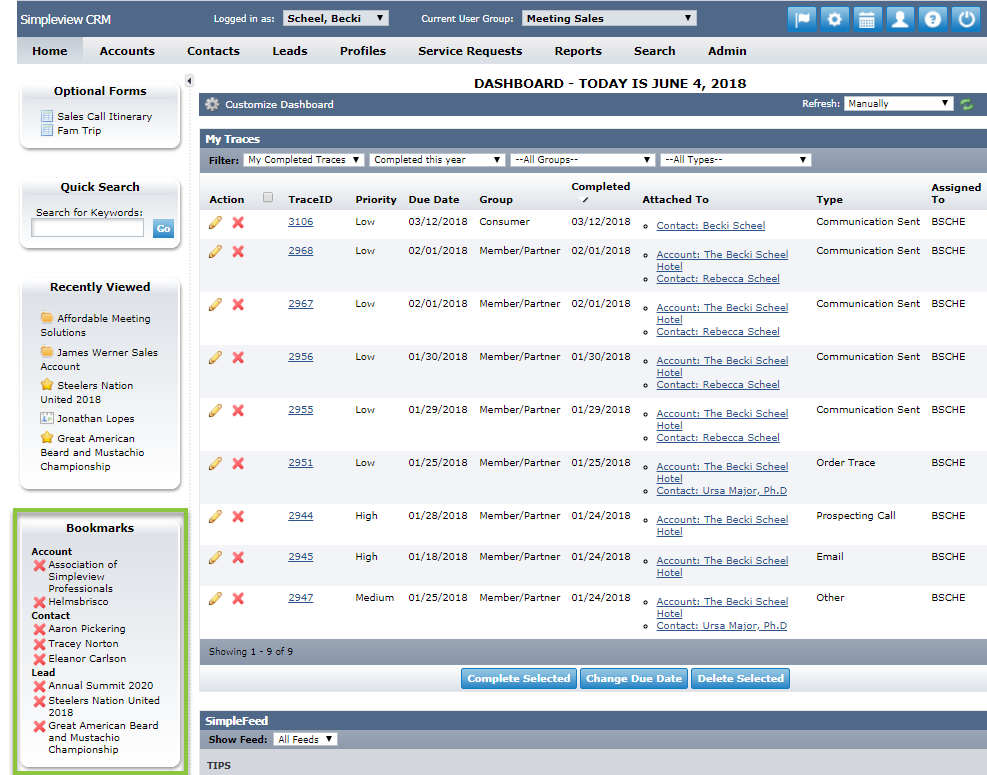This screenshot has height=775, width=987.
Task: Open the Reports menu
Action: click(578, 51)
